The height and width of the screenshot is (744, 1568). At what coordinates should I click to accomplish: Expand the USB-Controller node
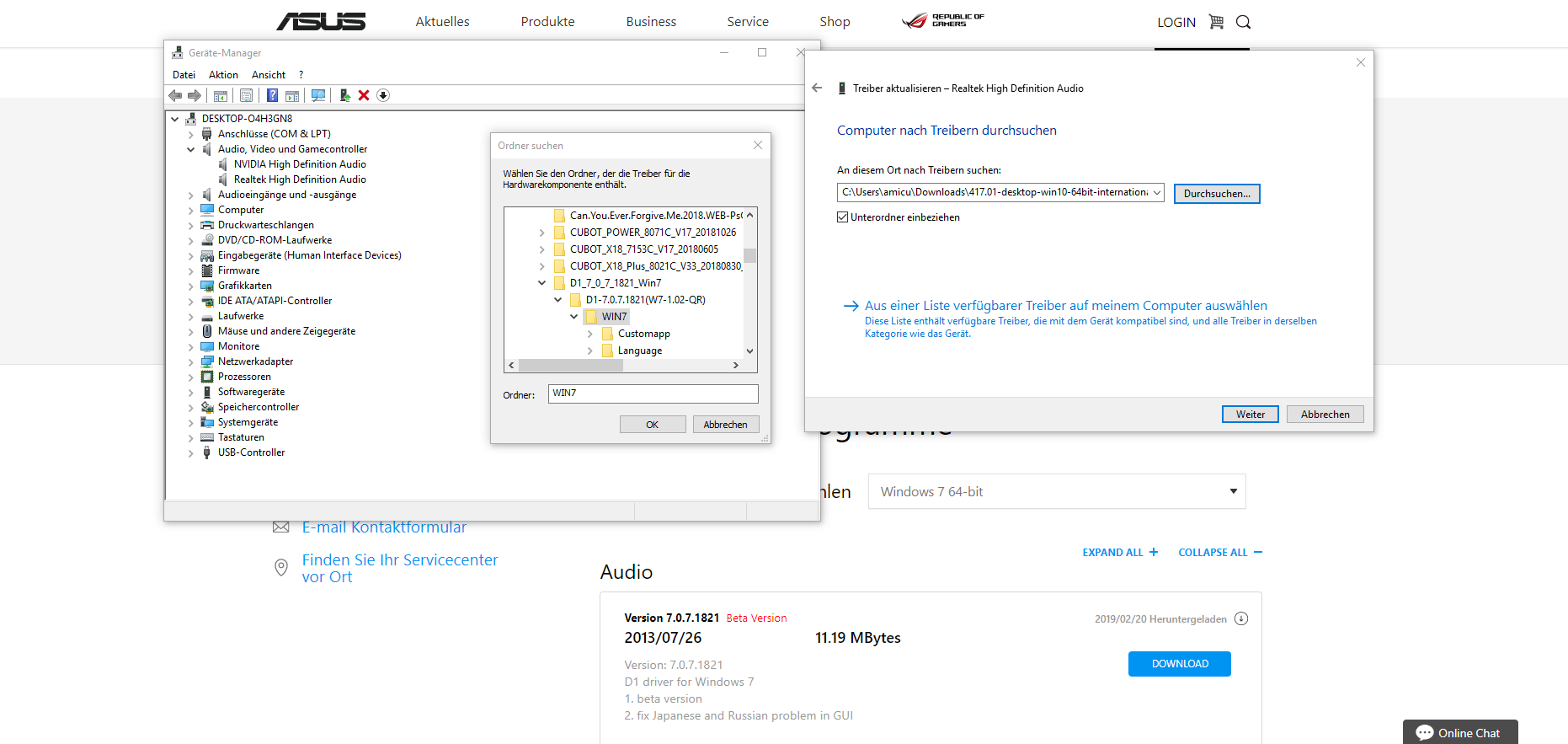click(191, 452)
